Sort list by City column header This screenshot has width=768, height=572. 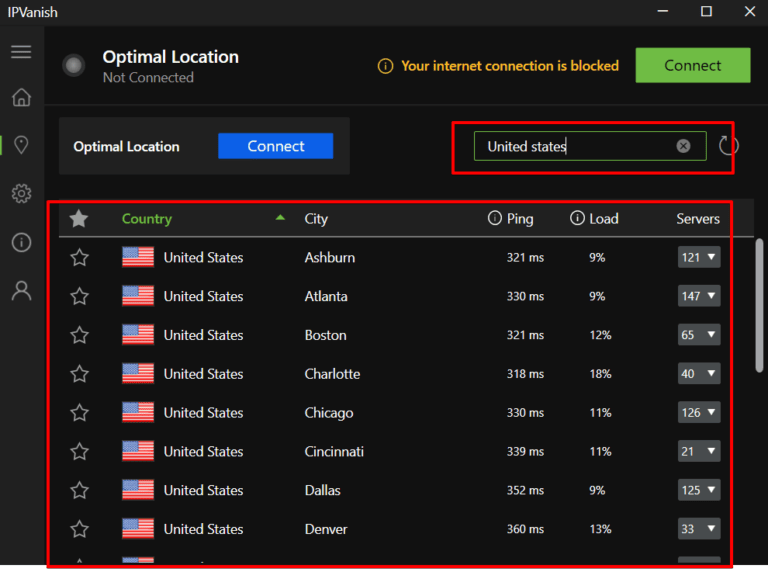click(x=316, y=219)
